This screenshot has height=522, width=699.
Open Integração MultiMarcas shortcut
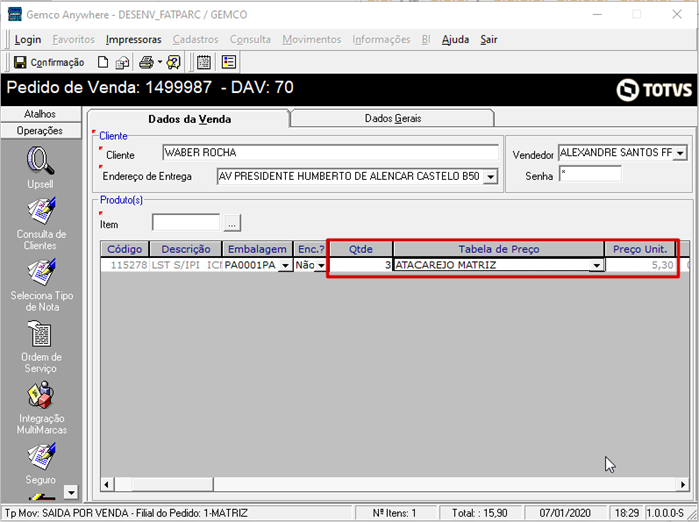(41, 408)
